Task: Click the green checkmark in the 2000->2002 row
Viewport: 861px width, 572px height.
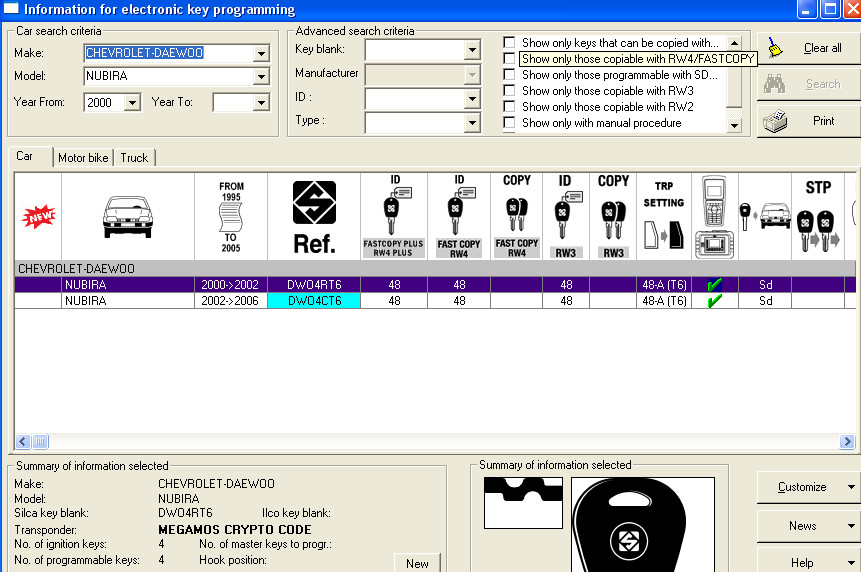Action: pos(714,285)
